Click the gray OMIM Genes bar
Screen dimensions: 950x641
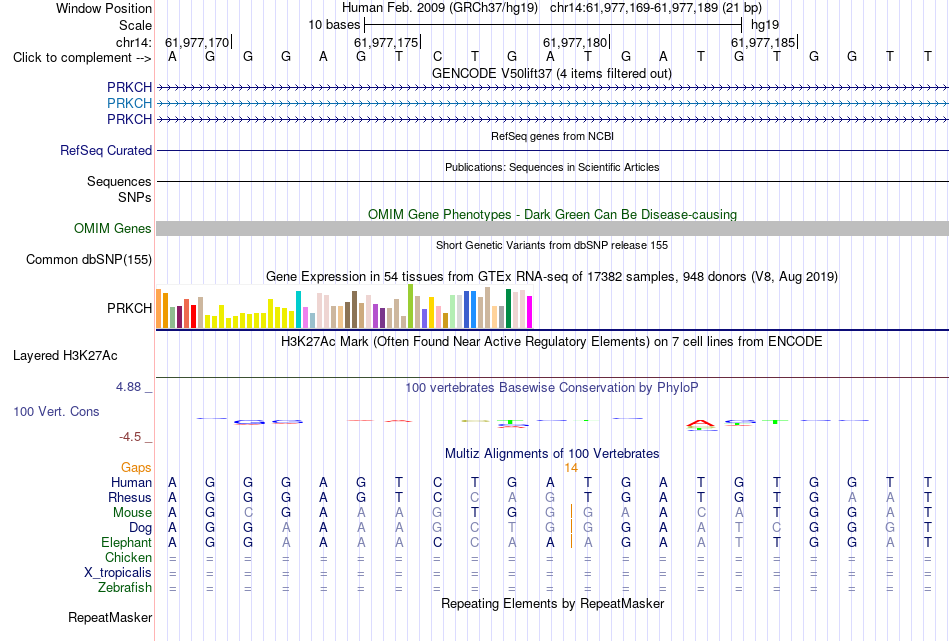(552, 228)
